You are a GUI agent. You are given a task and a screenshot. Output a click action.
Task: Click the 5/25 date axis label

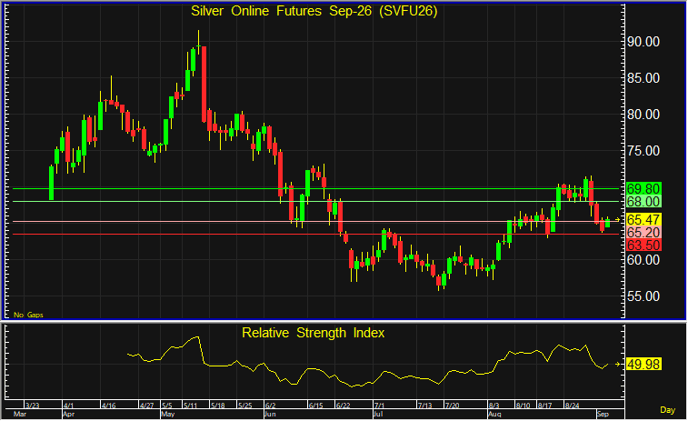(245, 405)
